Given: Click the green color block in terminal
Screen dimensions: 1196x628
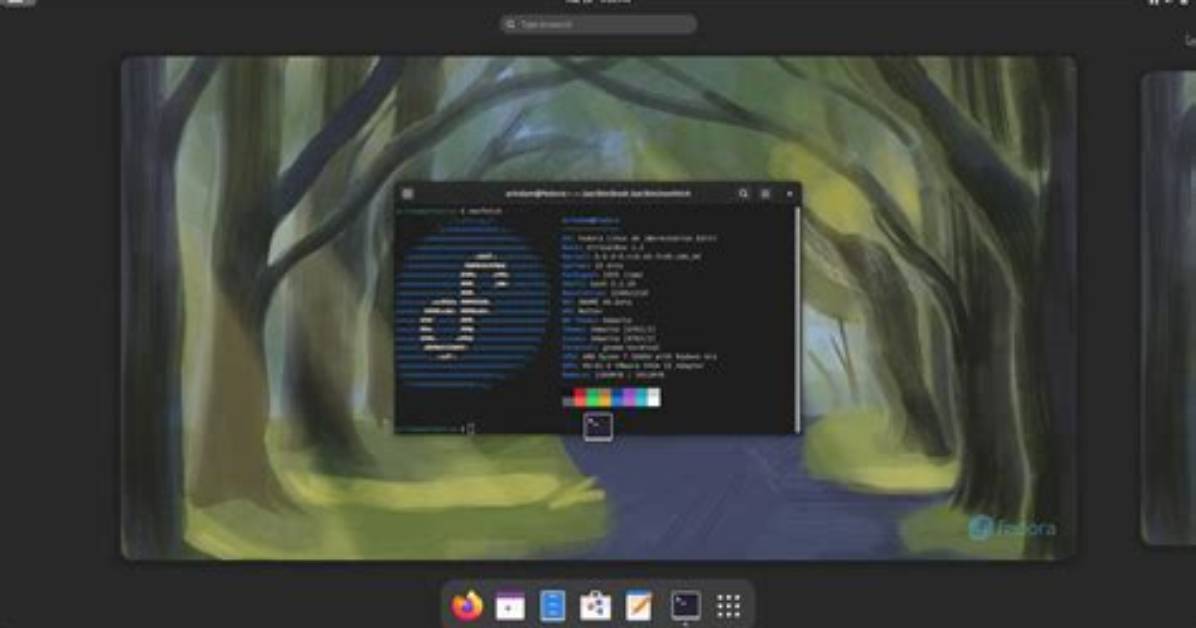Looking at the screenshot, I should pyautogui.click(x=592, y=397).
